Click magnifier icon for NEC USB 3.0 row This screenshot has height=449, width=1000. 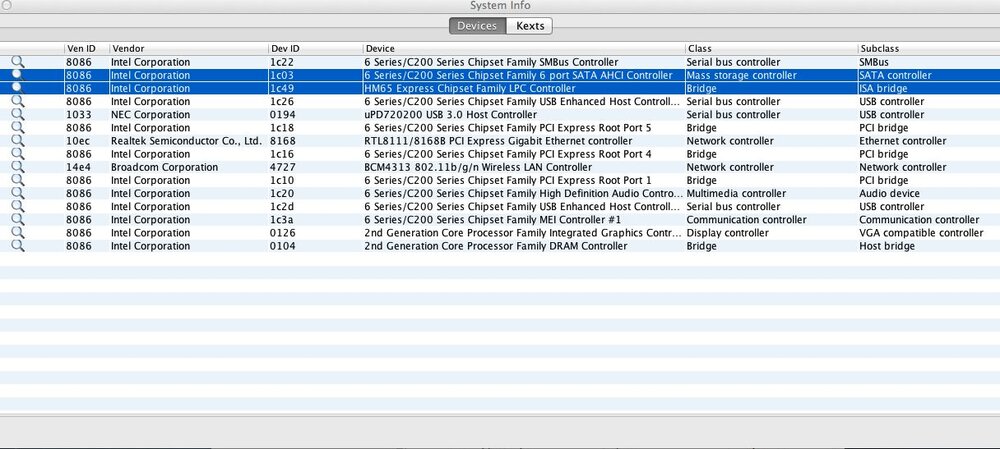click(17, 115)
